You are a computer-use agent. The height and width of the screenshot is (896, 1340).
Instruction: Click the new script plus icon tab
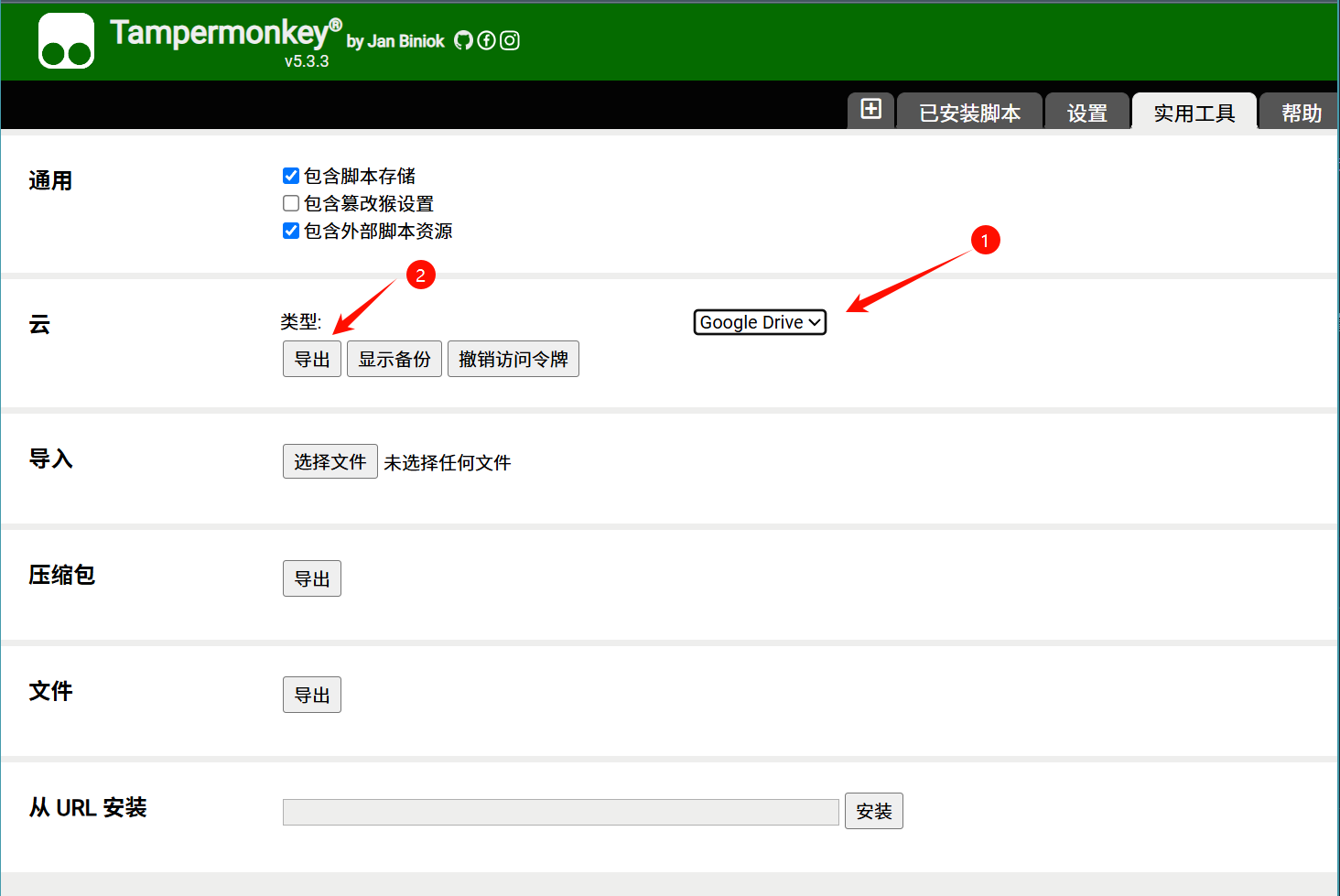871,110
